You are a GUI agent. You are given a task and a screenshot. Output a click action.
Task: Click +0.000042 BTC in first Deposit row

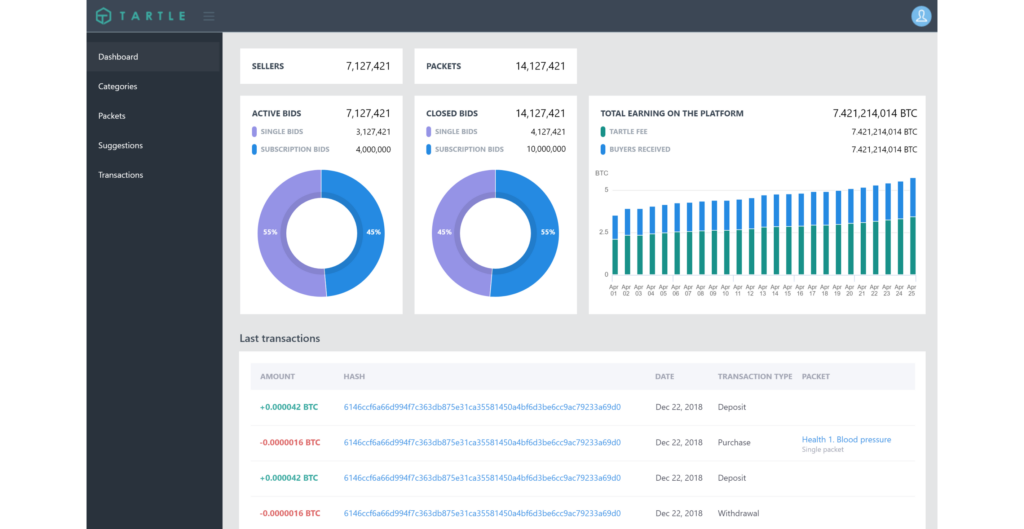(x=289, y=407)
